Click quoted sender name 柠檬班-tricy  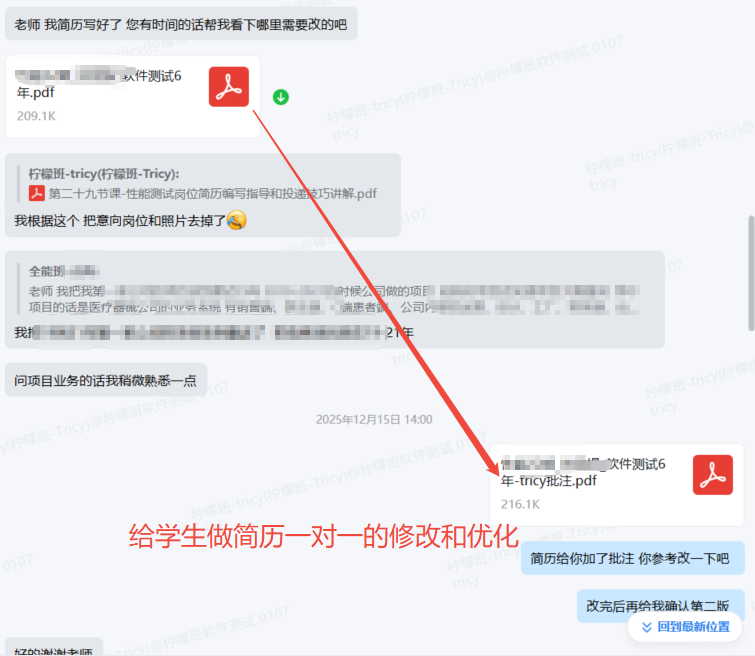pyautogui.click(x=104, y=173)
